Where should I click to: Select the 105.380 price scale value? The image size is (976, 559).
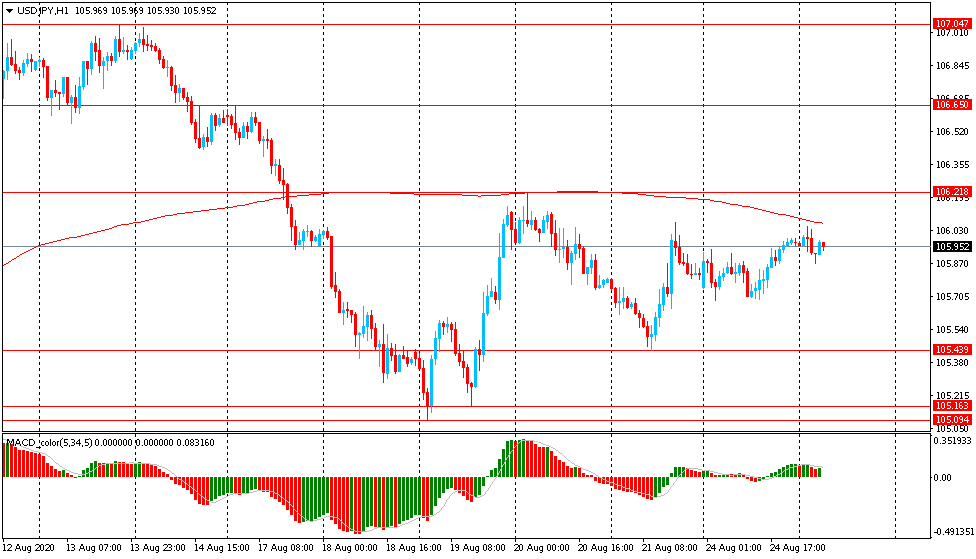(952, 363)
